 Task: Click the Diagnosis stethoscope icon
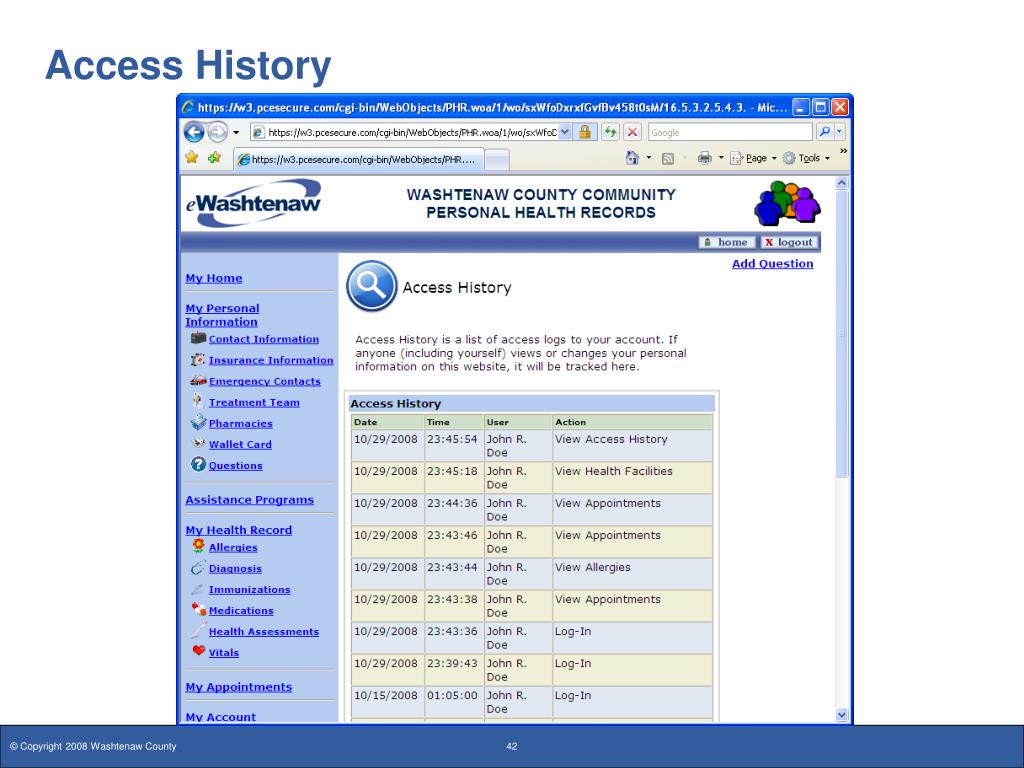(198, 568)
